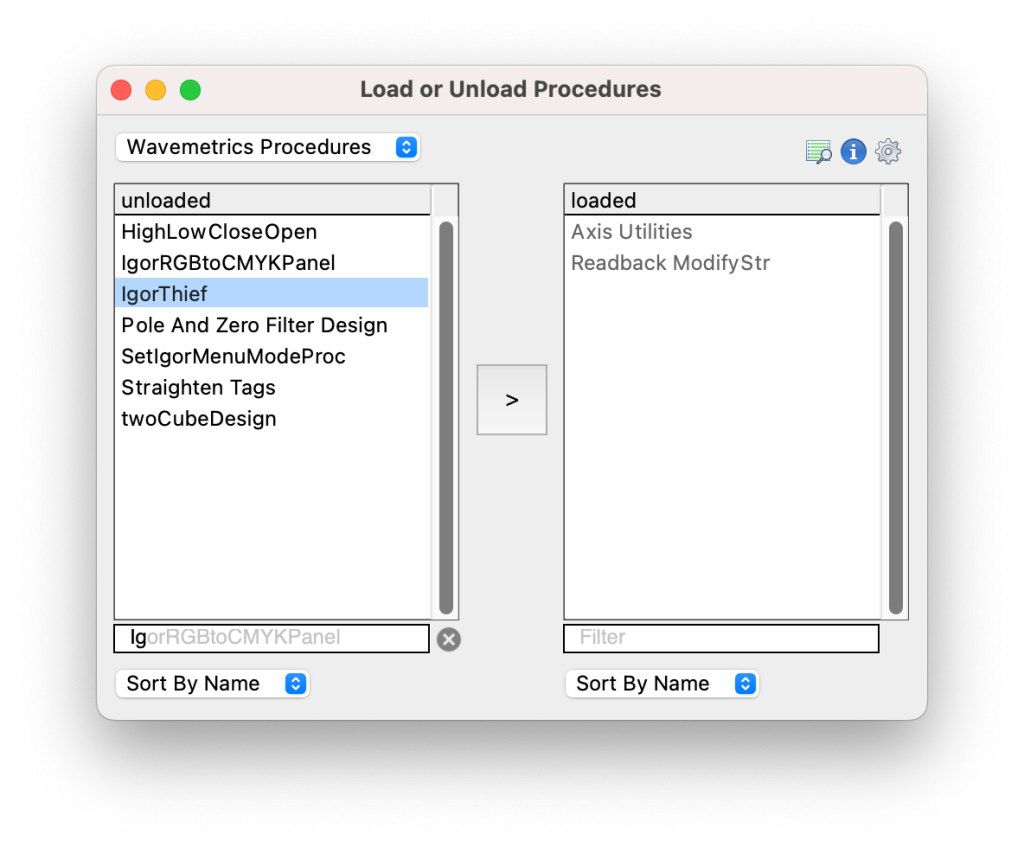Viewport: 1024px width, 848px height.
Task: Select SetIgorMenuModeProc in the list
Action: 272,356
